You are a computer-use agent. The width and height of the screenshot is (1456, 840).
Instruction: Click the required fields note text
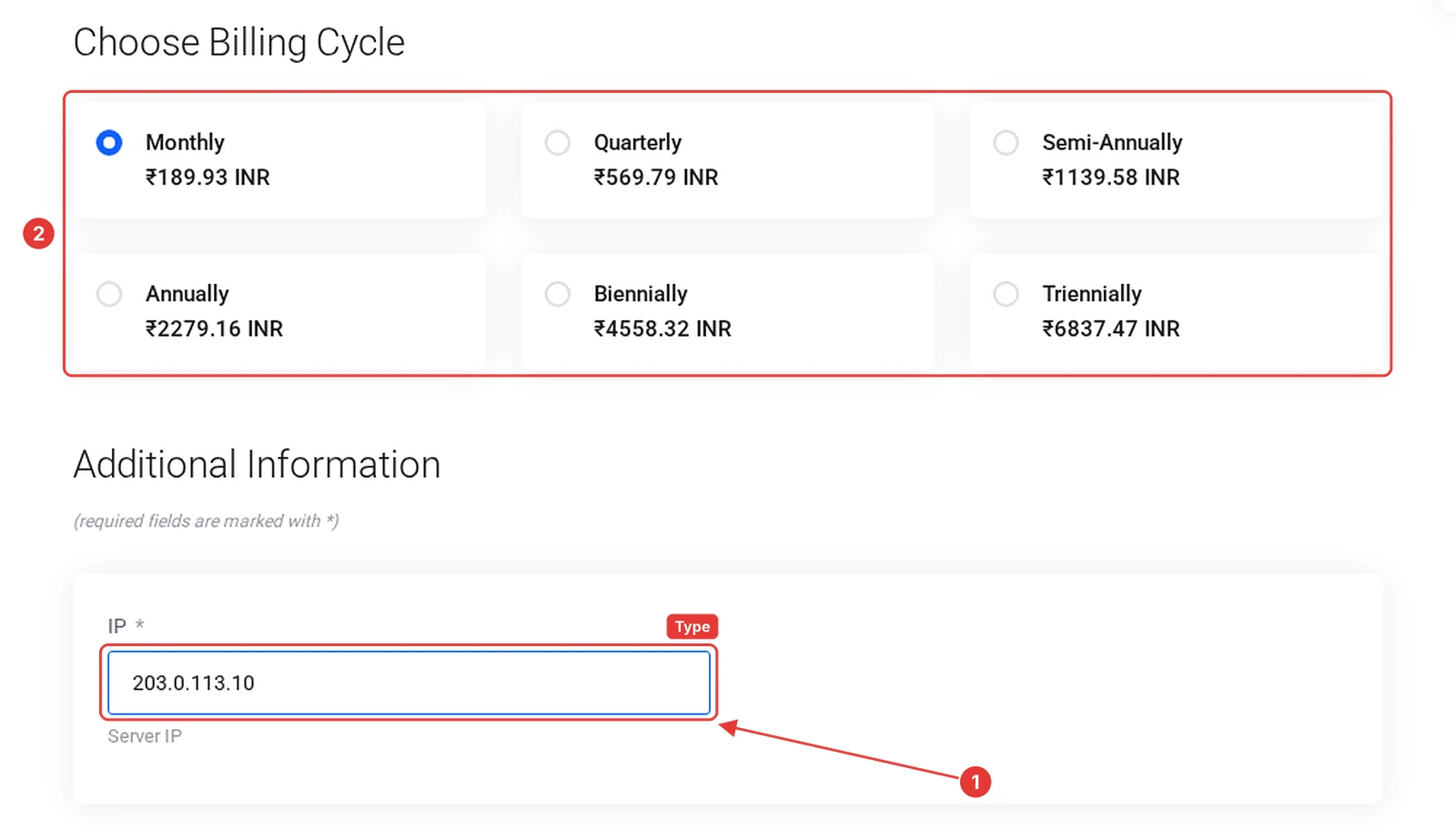(x=207, y=521)
